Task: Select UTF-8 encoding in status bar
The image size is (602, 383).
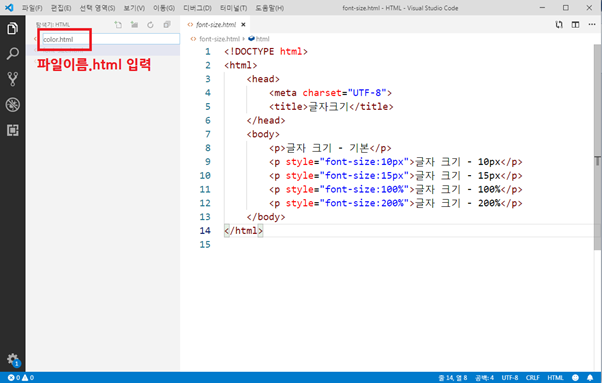Action: (510, 378)
